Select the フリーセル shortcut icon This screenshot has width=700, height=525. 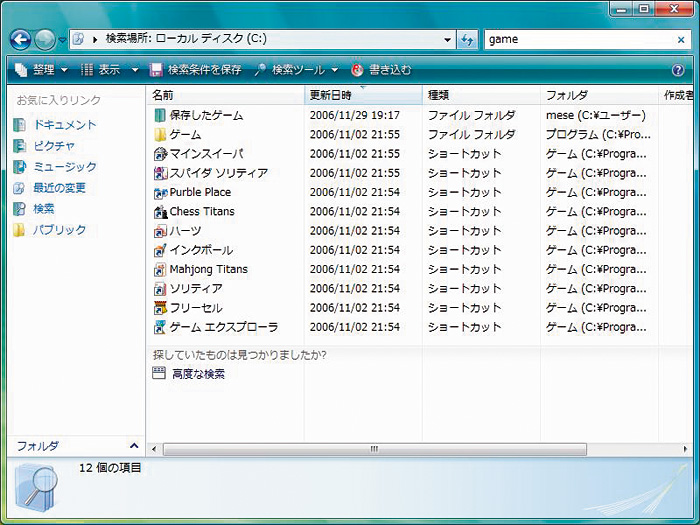[x=160, y=308]
